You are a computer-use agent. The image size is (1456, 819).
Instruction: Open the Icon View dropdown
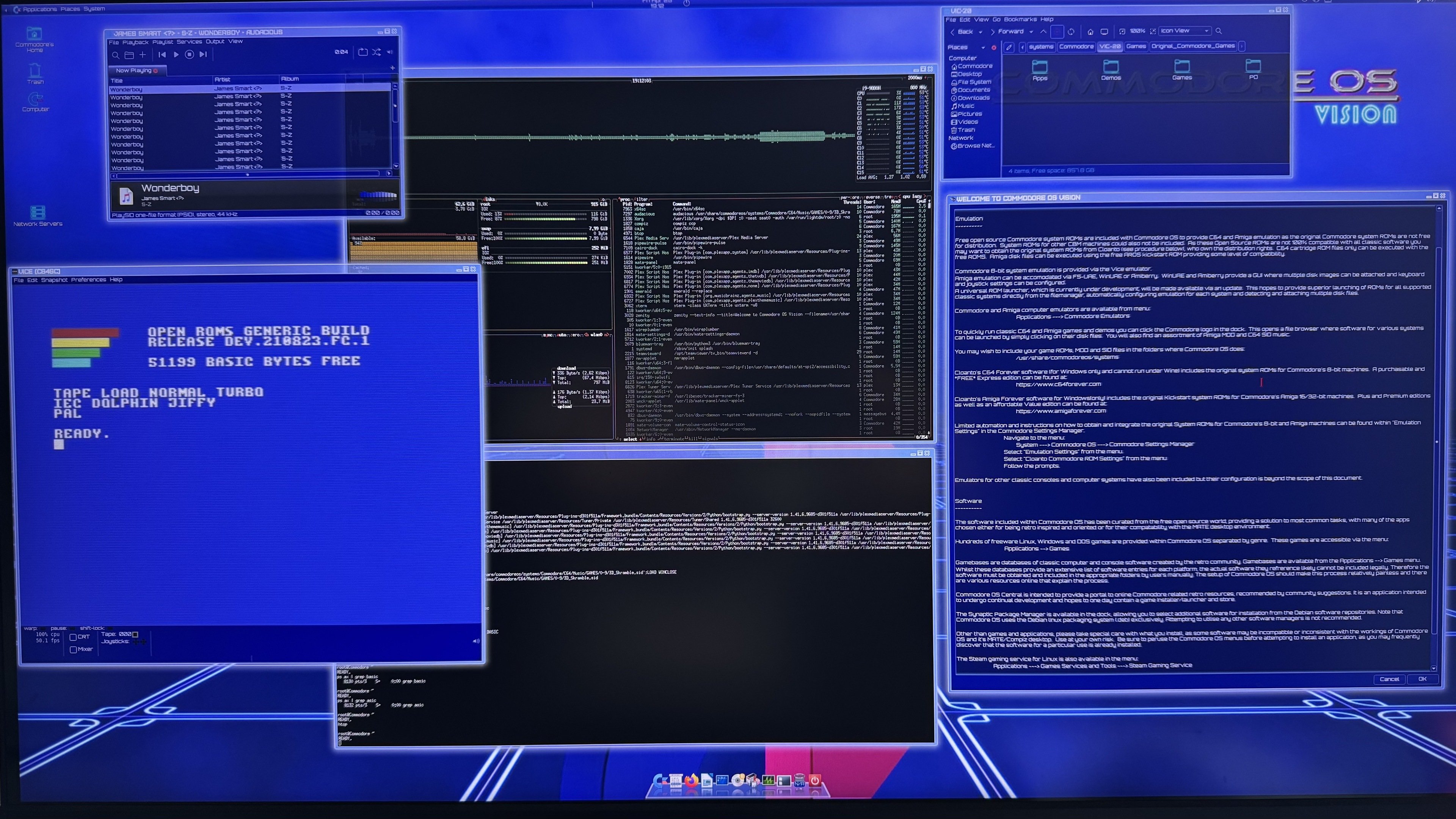point(1185,31)
